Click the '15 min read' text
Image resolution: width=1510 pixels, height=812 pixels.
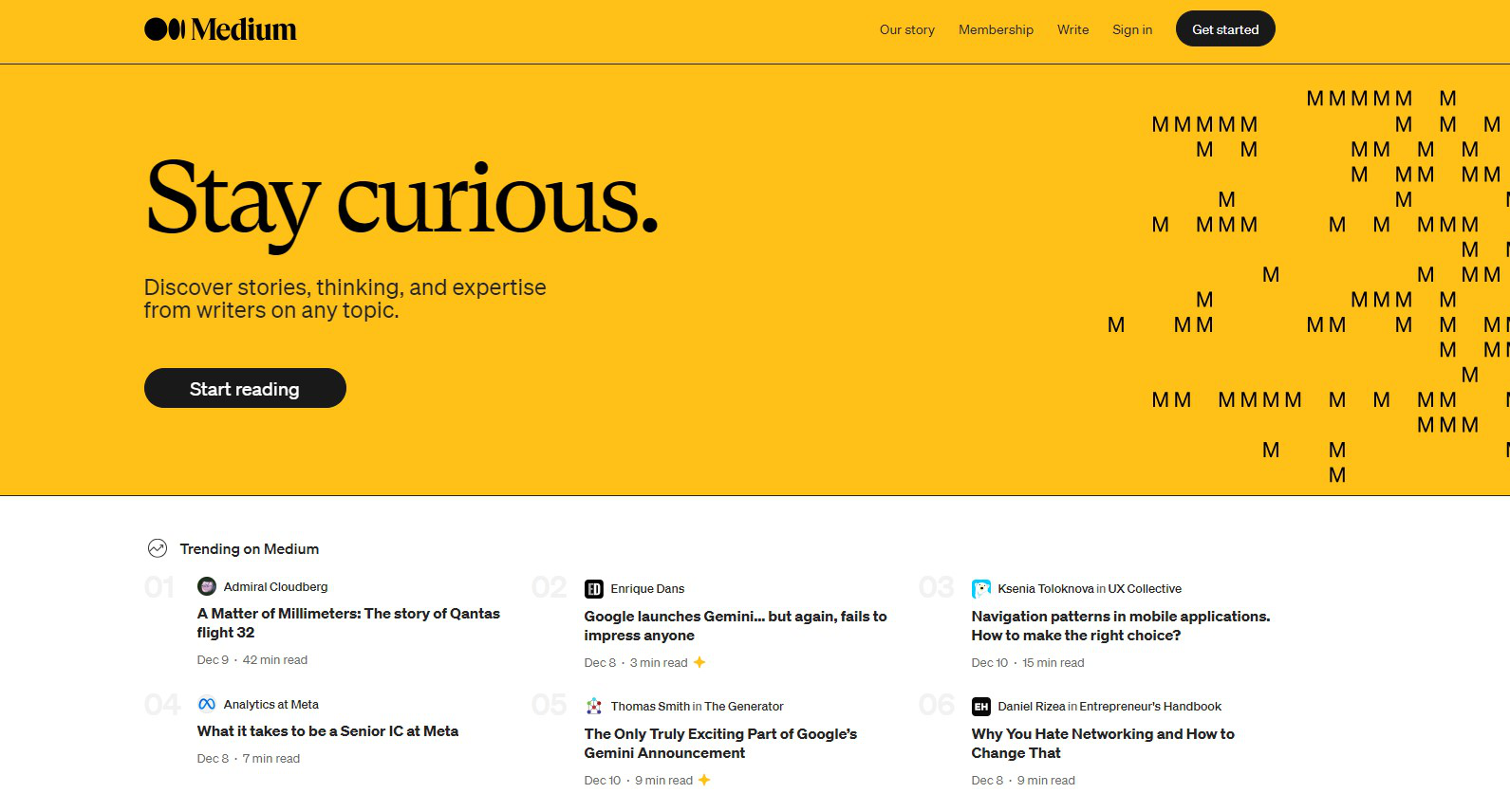[x=1053, y=663]
